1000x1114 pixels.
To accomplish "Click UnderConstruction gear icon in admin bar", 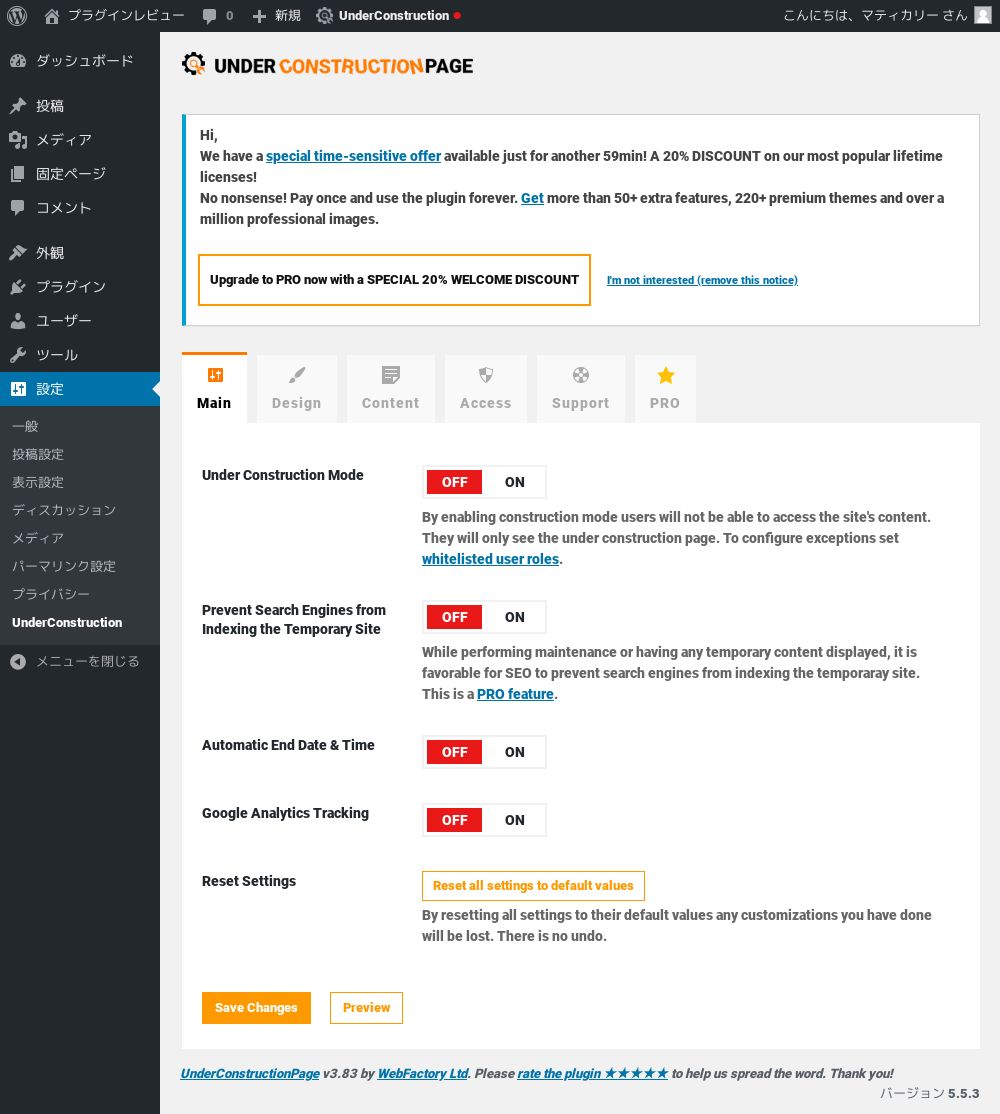I will click(325, 16).
